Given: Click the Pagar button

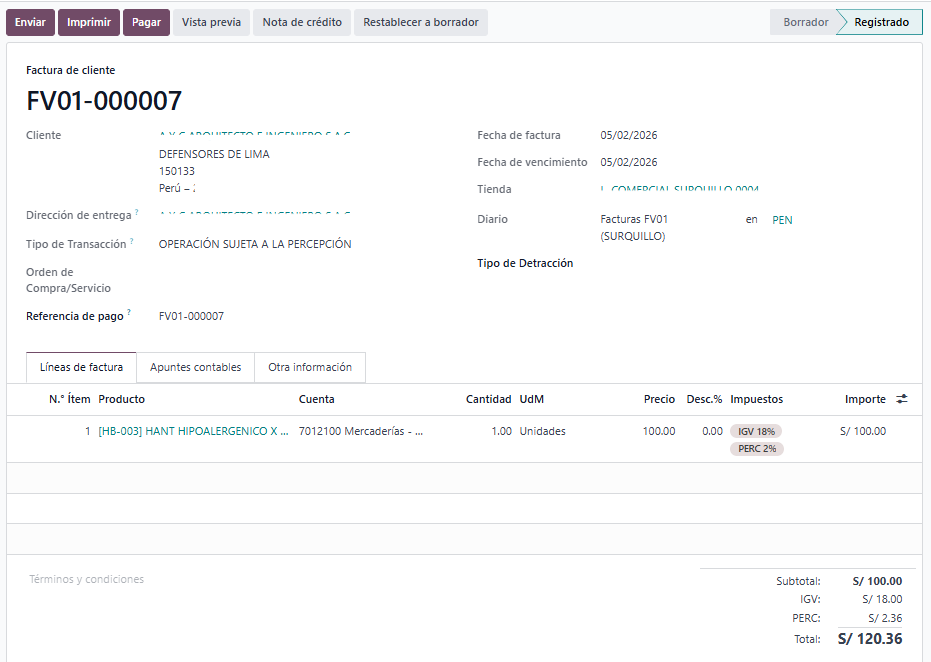Looking at the screenshot, I should (x=146, y=22).
